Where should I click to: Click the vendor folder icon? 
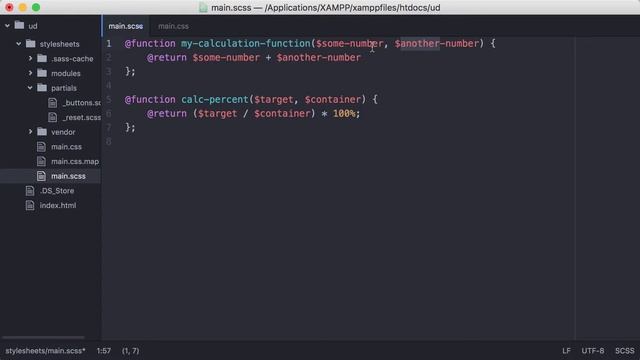point(42,131)
